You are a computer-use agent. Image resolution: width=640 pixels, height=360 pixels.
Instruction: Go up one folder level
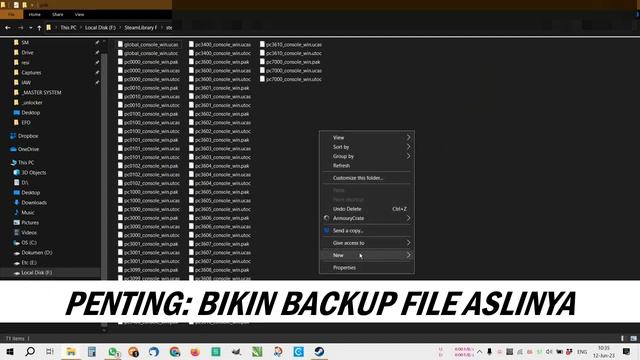pyautogui.click(x=39, y=28)
